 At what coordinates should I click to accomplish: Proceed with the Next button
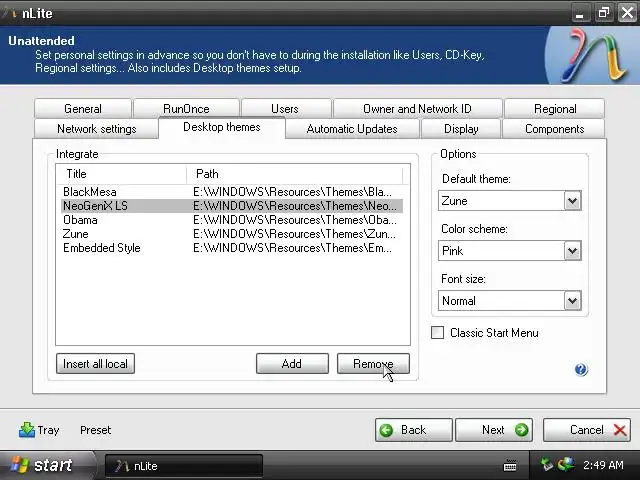[494, 430]
